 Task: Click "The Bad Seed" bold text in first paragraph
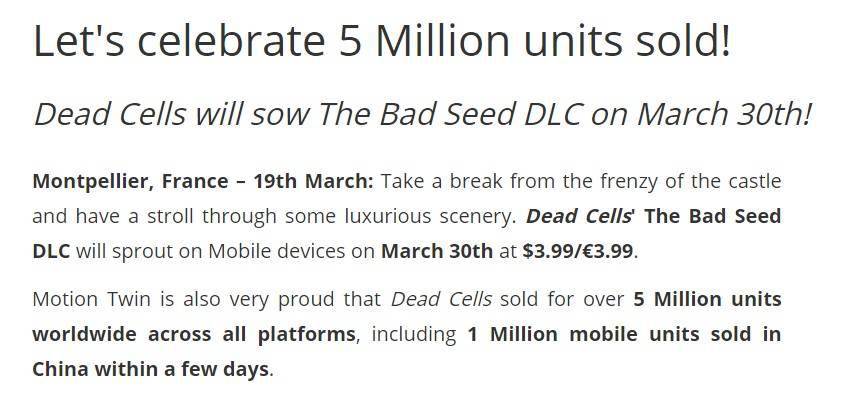coord(713,216)
